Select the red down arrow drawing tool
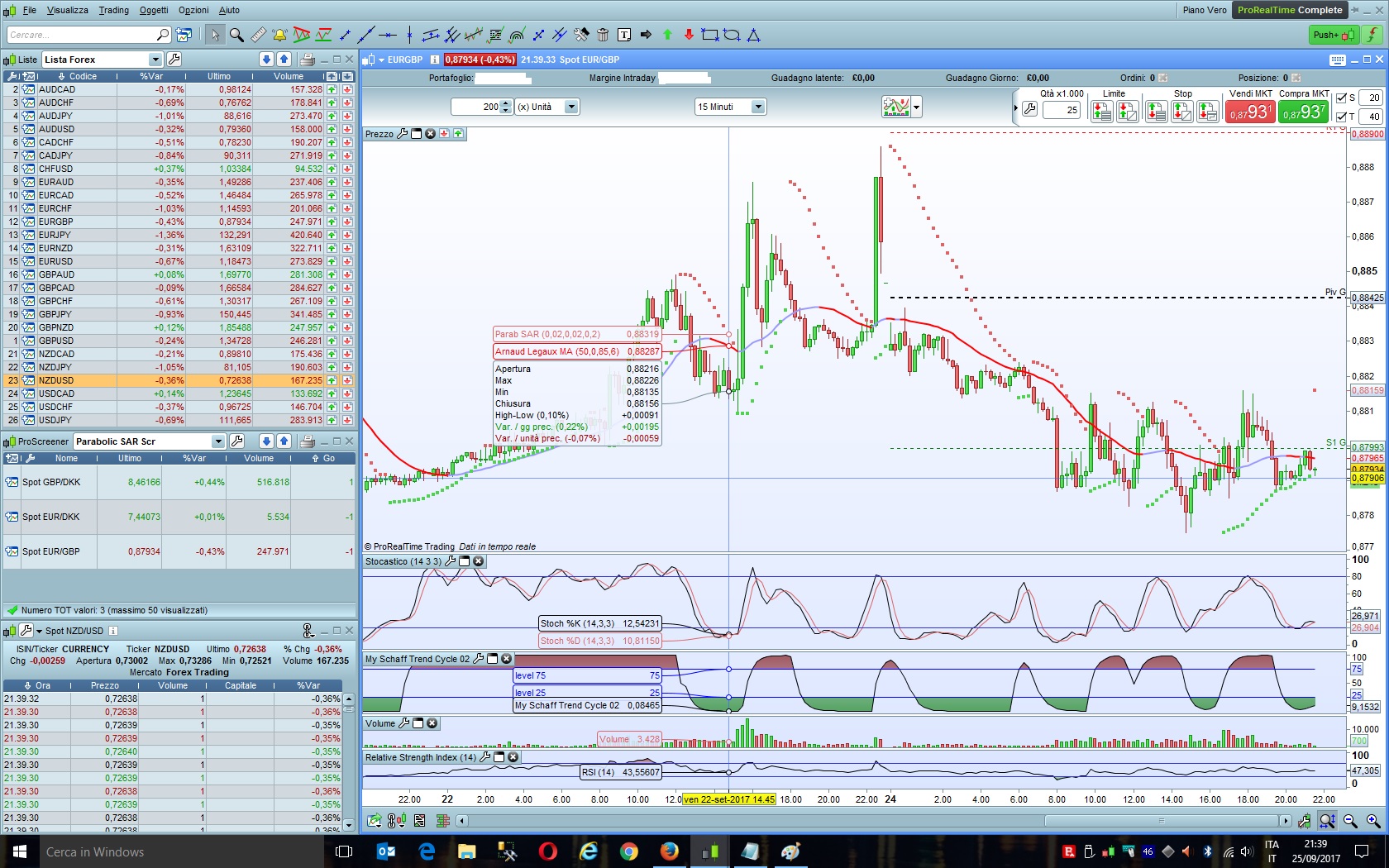This screenshot has width=1389, height=868. tap(689, 35)
